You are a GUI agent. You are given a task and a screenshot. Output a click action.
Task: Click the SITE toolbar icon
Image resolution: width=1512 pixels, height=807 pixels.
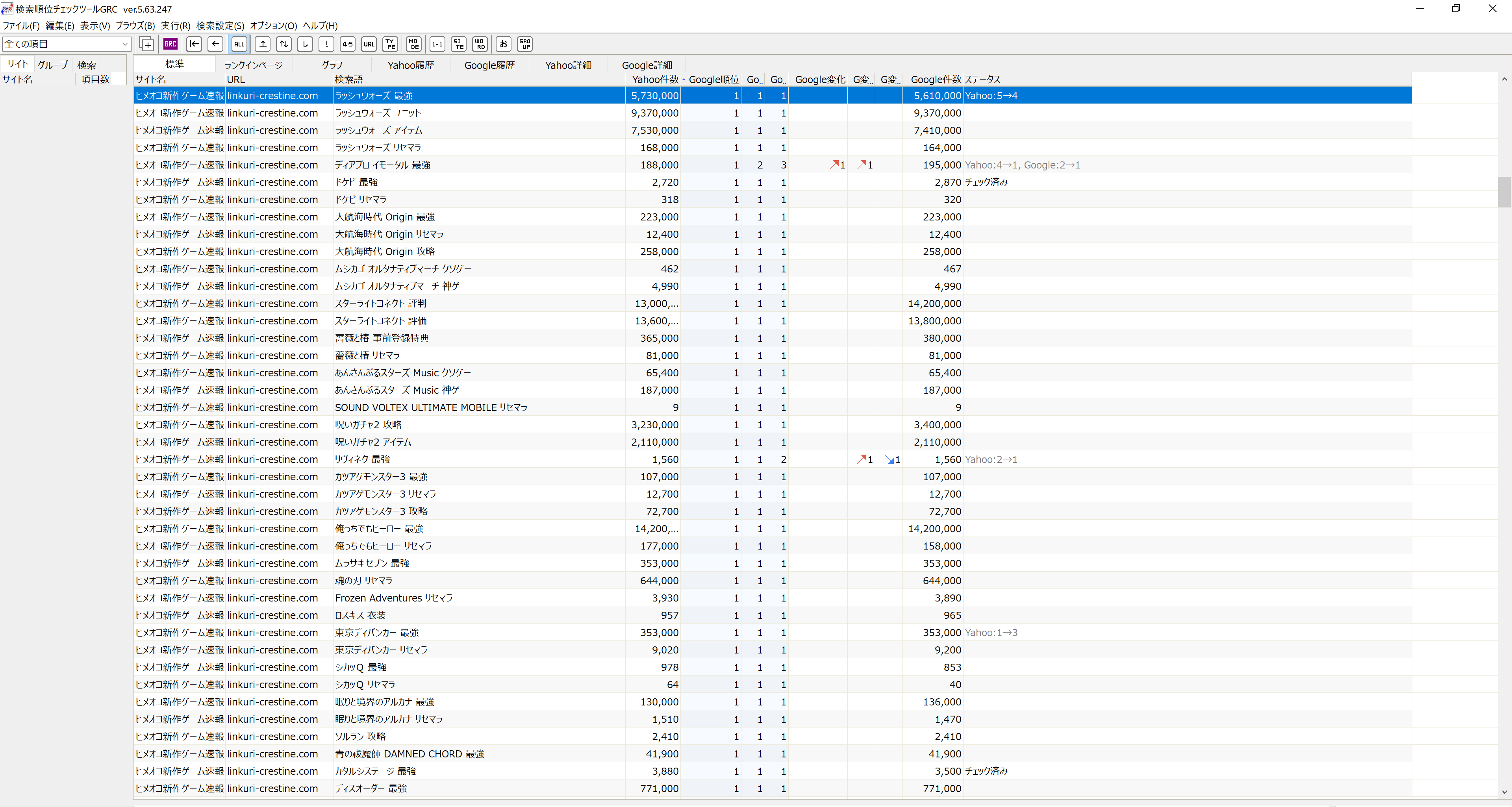(458, 44)
